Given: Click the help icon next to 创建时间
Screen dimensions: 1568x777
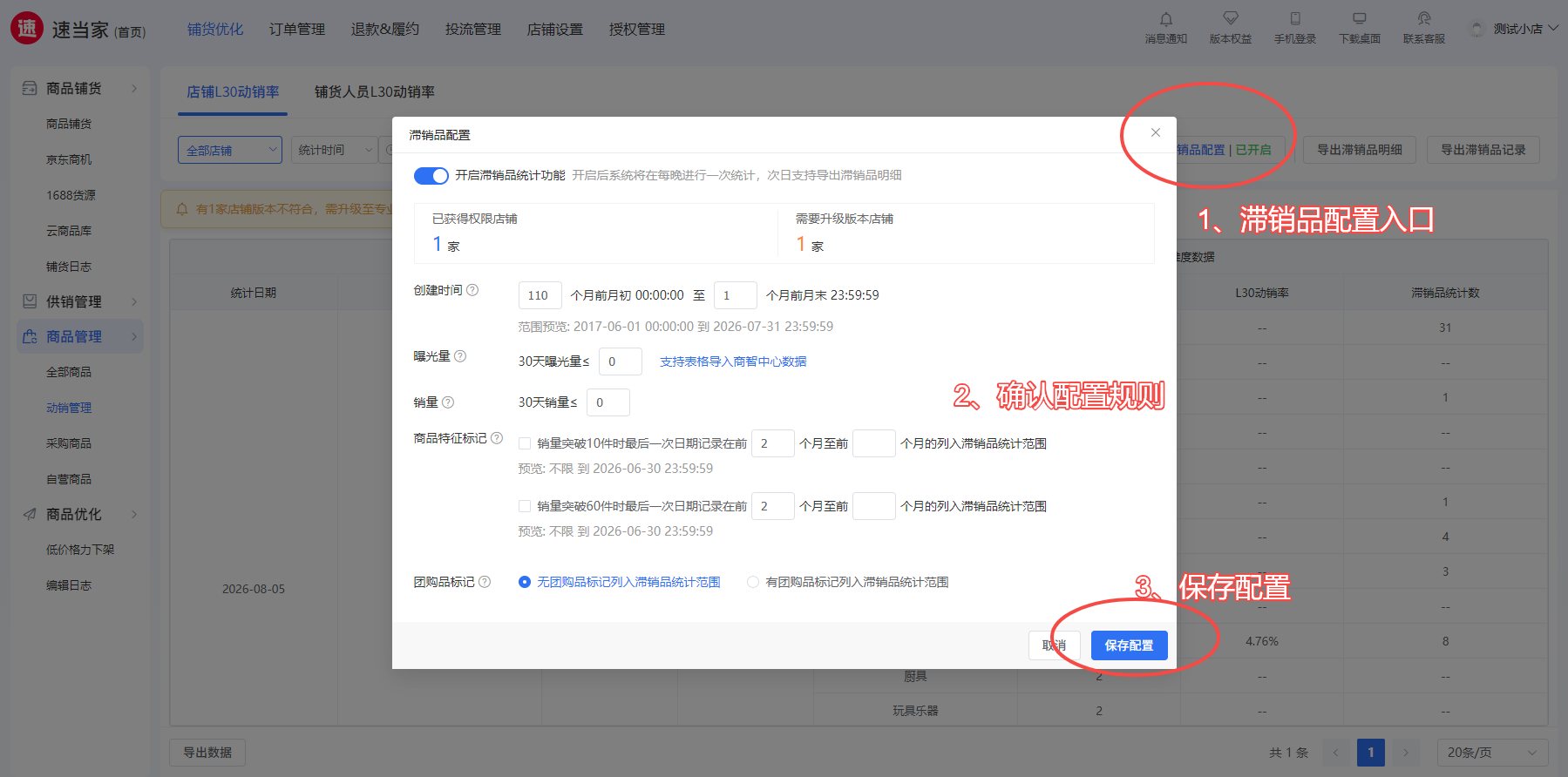Looking at the screenshot, I should click(472, 290).
